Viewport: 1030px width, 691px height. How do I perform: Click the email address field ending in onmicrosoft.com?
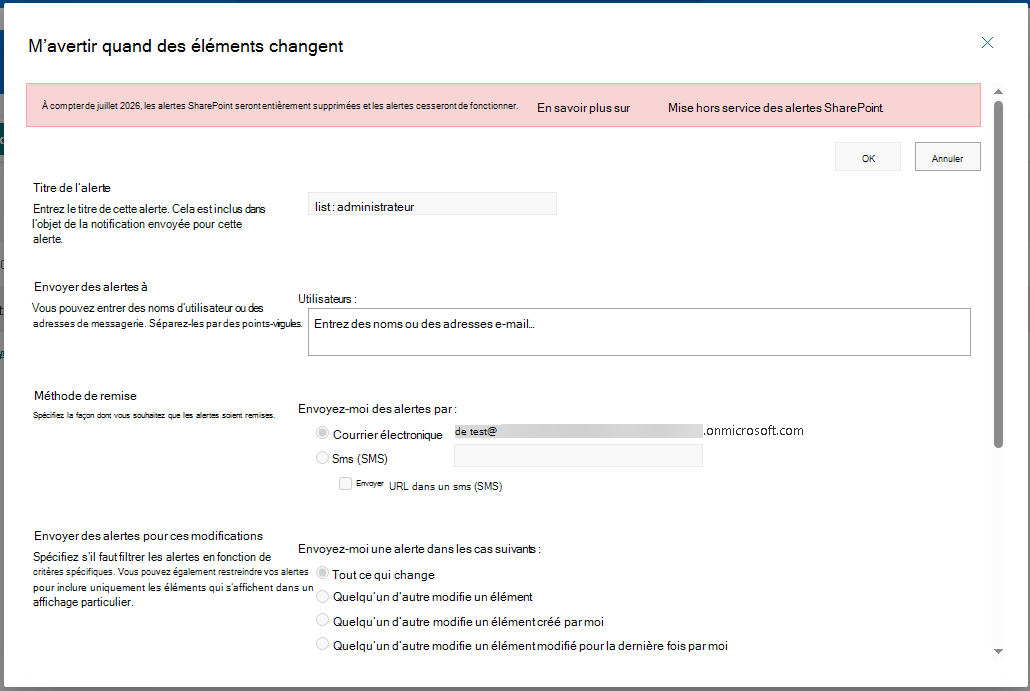point(629,431)
